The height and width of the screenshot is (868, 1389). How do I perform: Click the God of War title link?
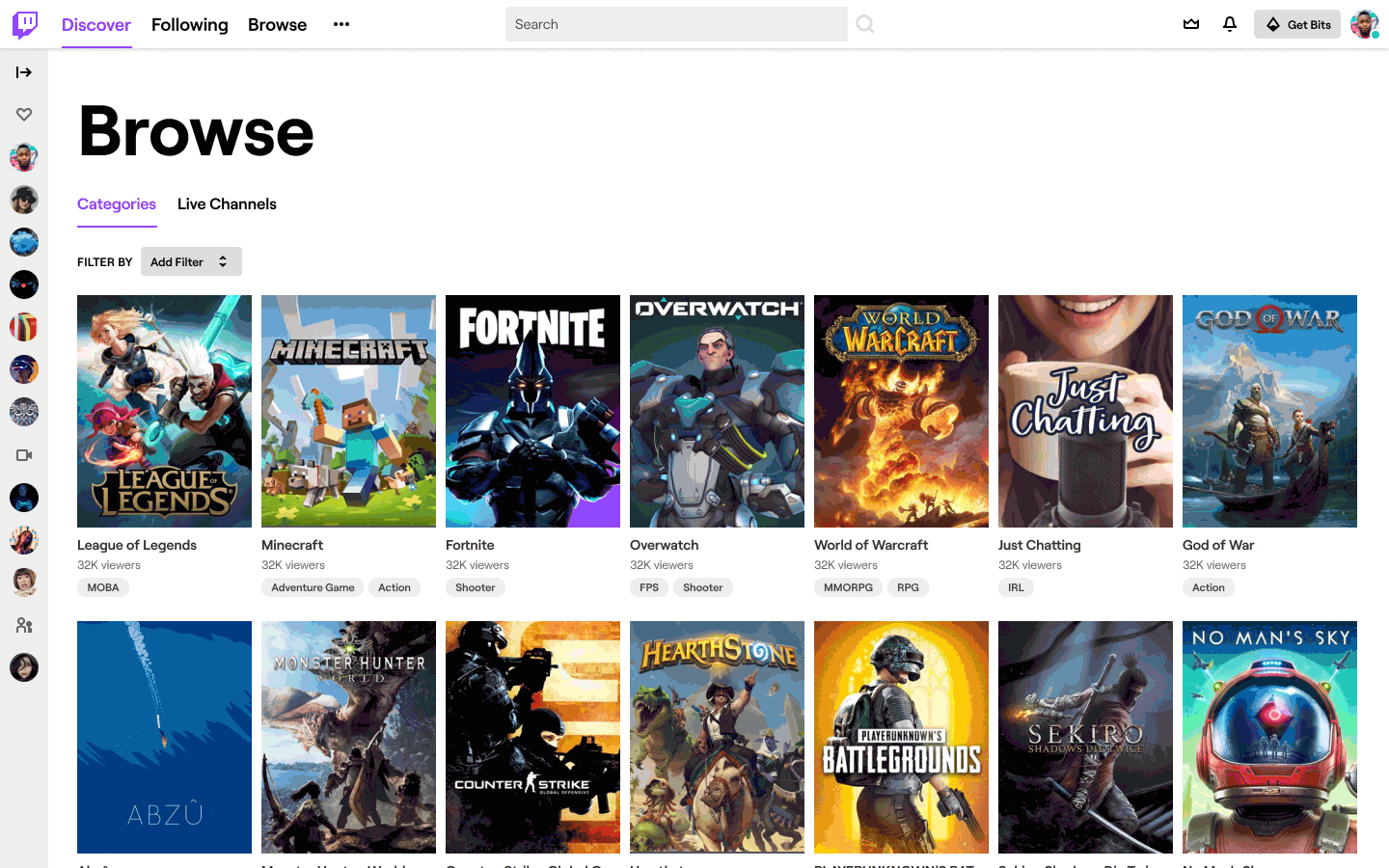pyautogui.click(x=1218, y=545)
